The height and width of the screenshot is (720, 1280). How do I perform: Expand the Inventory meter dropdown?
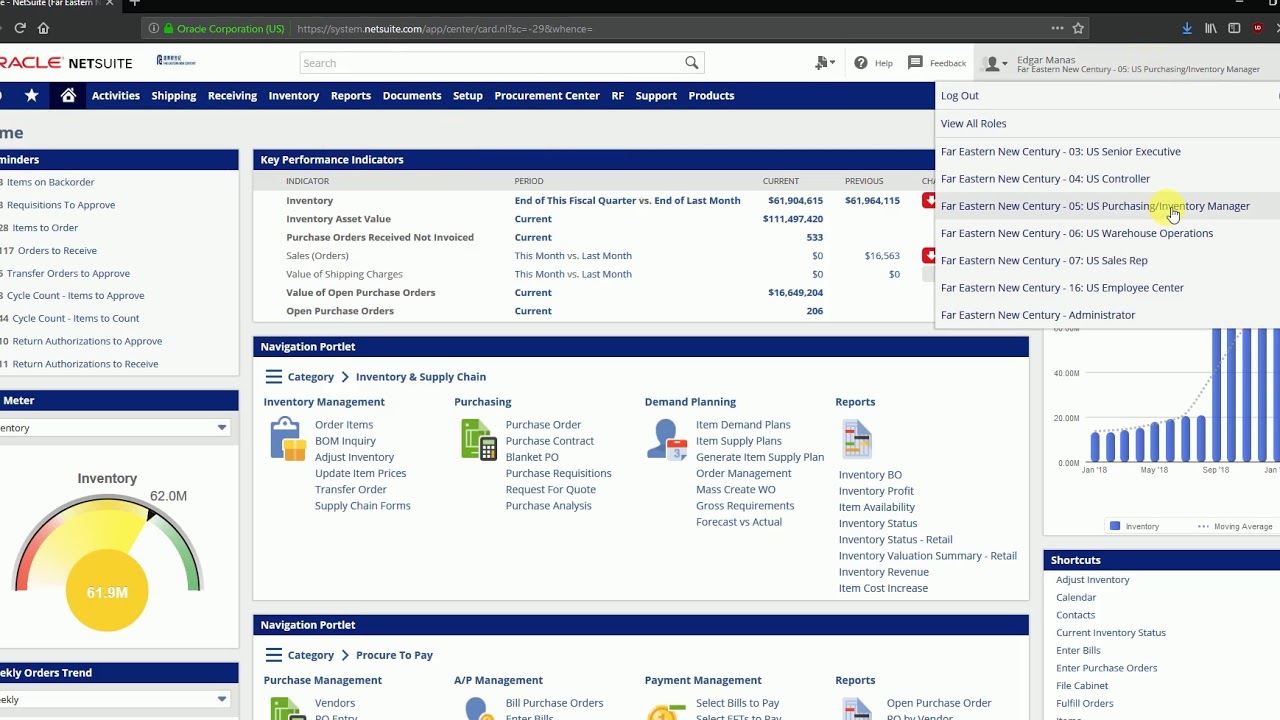coord(222,428)
